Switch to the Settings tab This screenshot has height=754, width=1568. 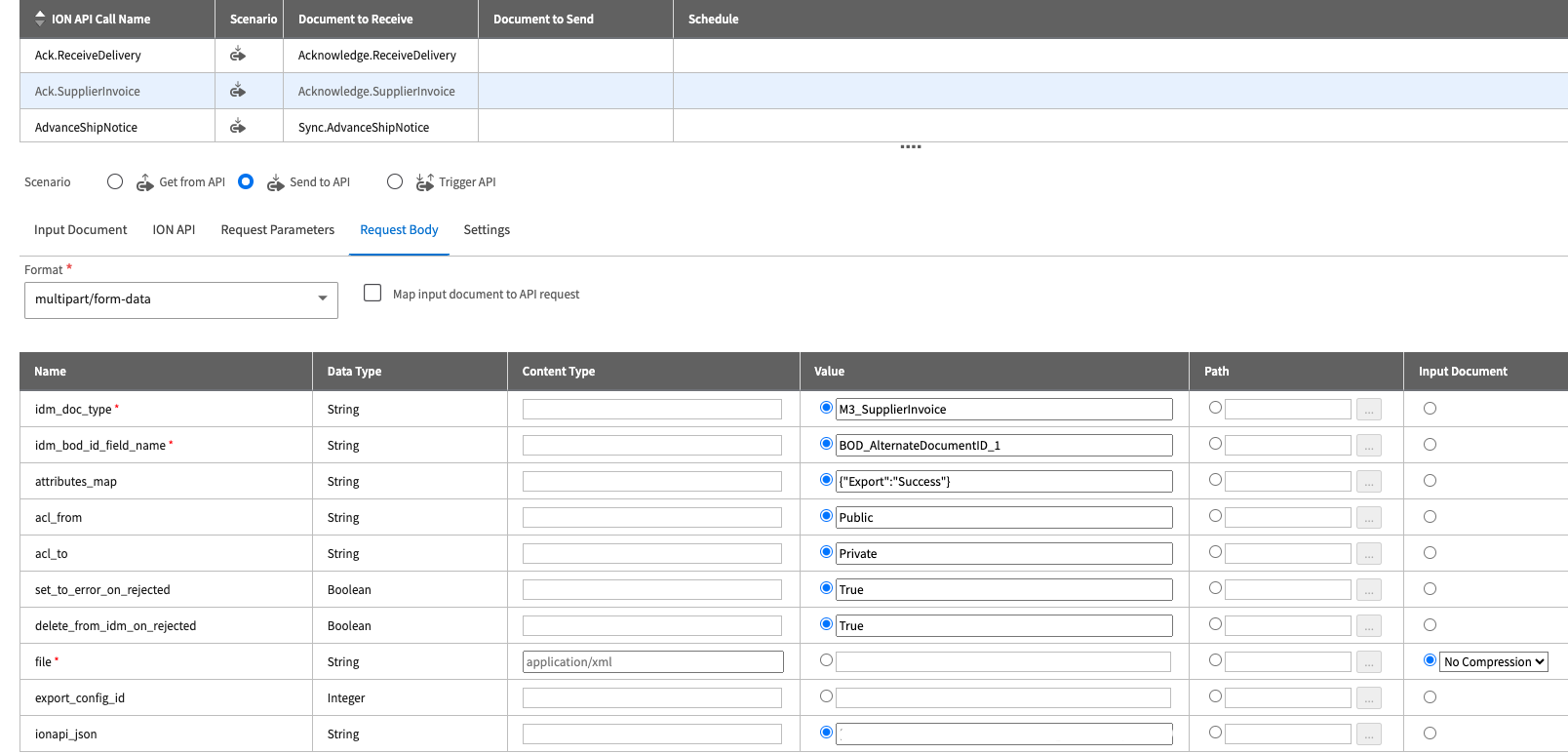tap(487, 230)
